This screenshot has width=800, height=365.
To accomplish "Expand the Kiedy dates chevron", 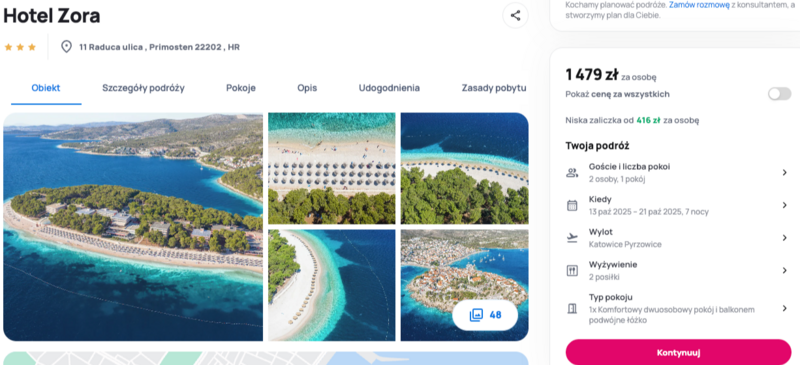I will click(785, 205).
